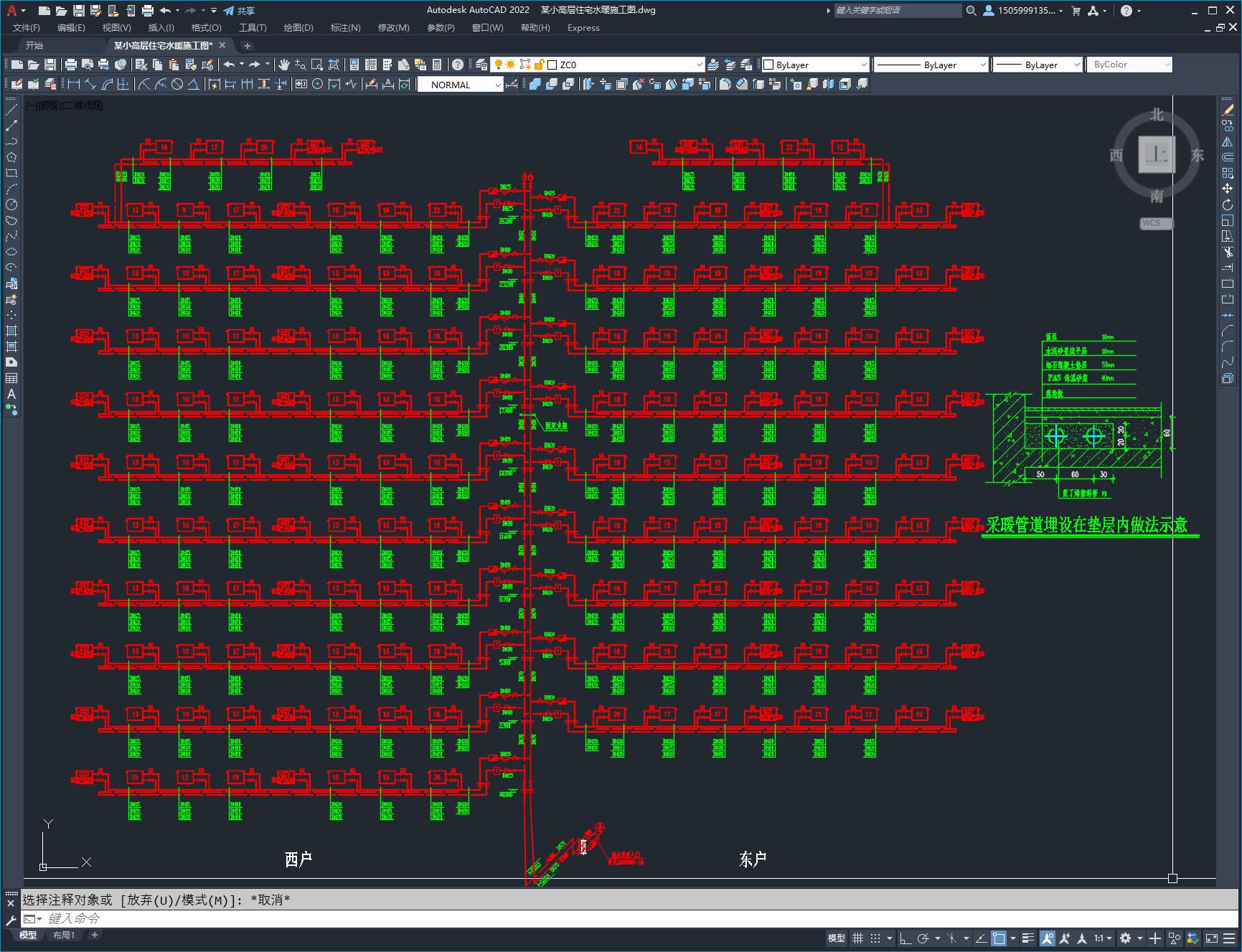Image resolution: width=1242 pixels, height=952 pixels.
Task: Select the Mirror tool in the modify toolbar
Action: (x=1228, y=141)
